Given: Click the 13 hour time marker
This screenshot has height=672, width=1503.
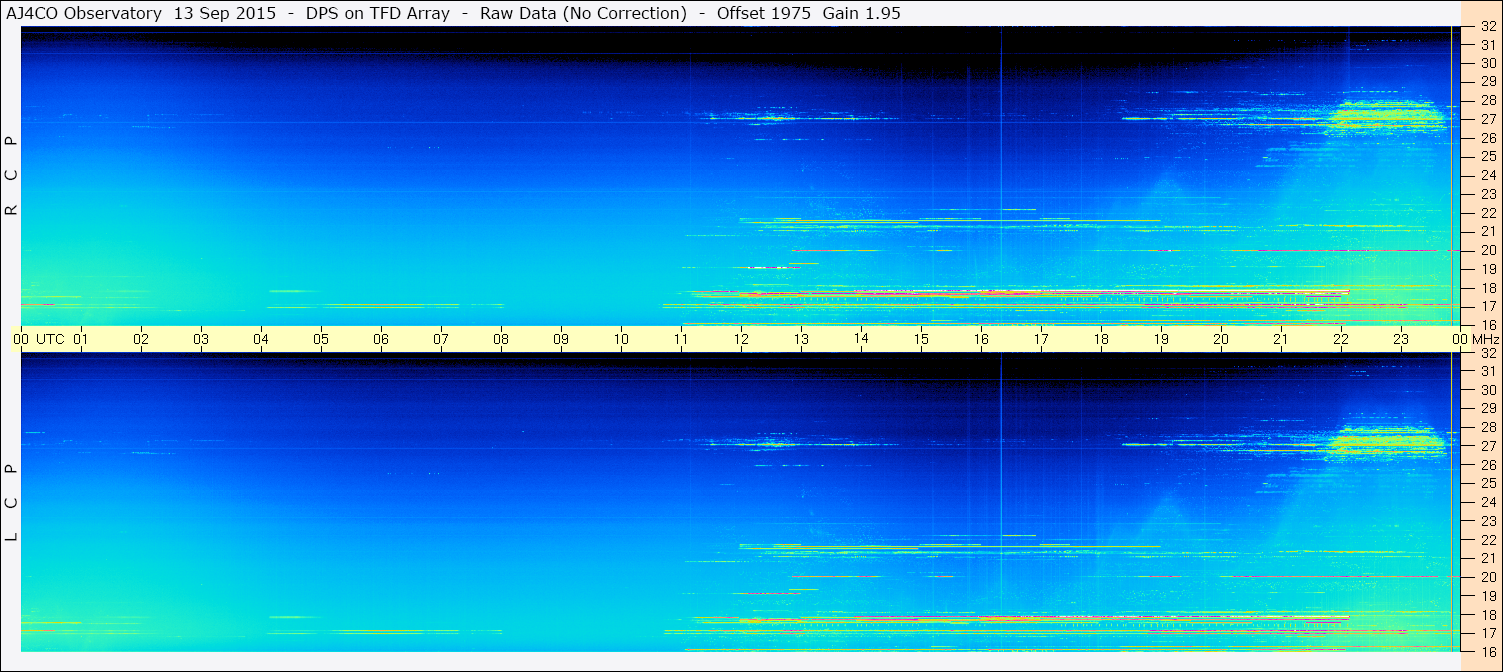Looking at the screenshot, I should point(801,339).
